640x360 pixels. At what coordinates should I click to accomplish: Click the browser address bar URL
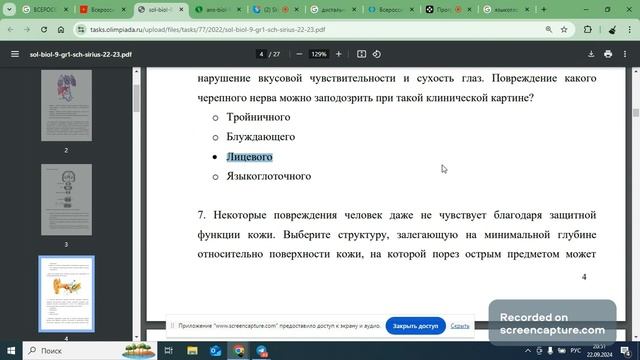(x=207, y=30)
